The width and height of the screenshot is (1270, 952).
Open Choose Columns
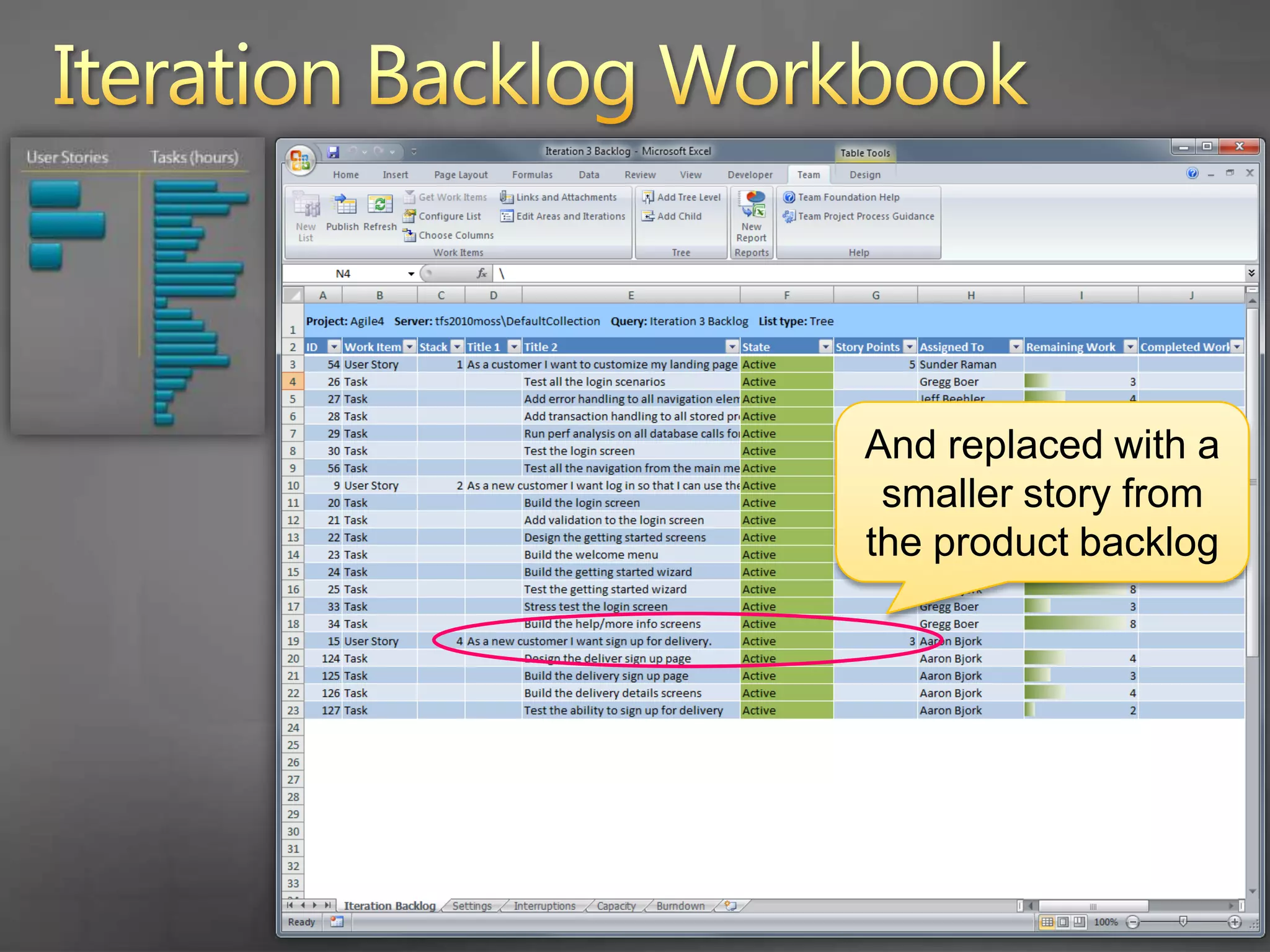click(449, 236)
